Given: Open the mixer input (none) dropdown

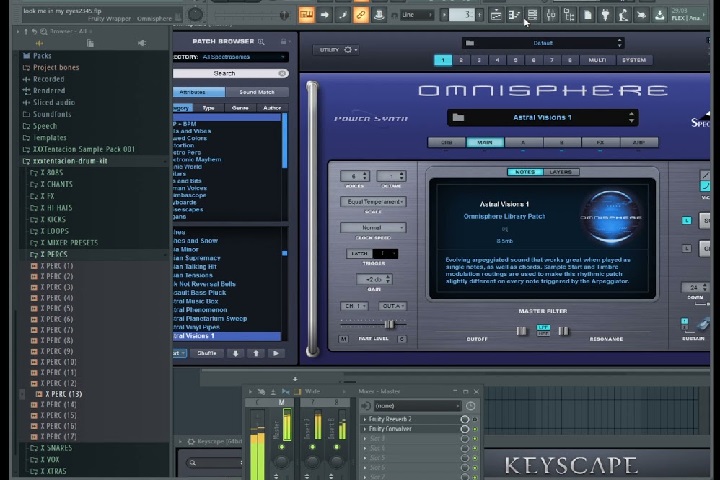Looking at the screenshot, I should point(417,406).
